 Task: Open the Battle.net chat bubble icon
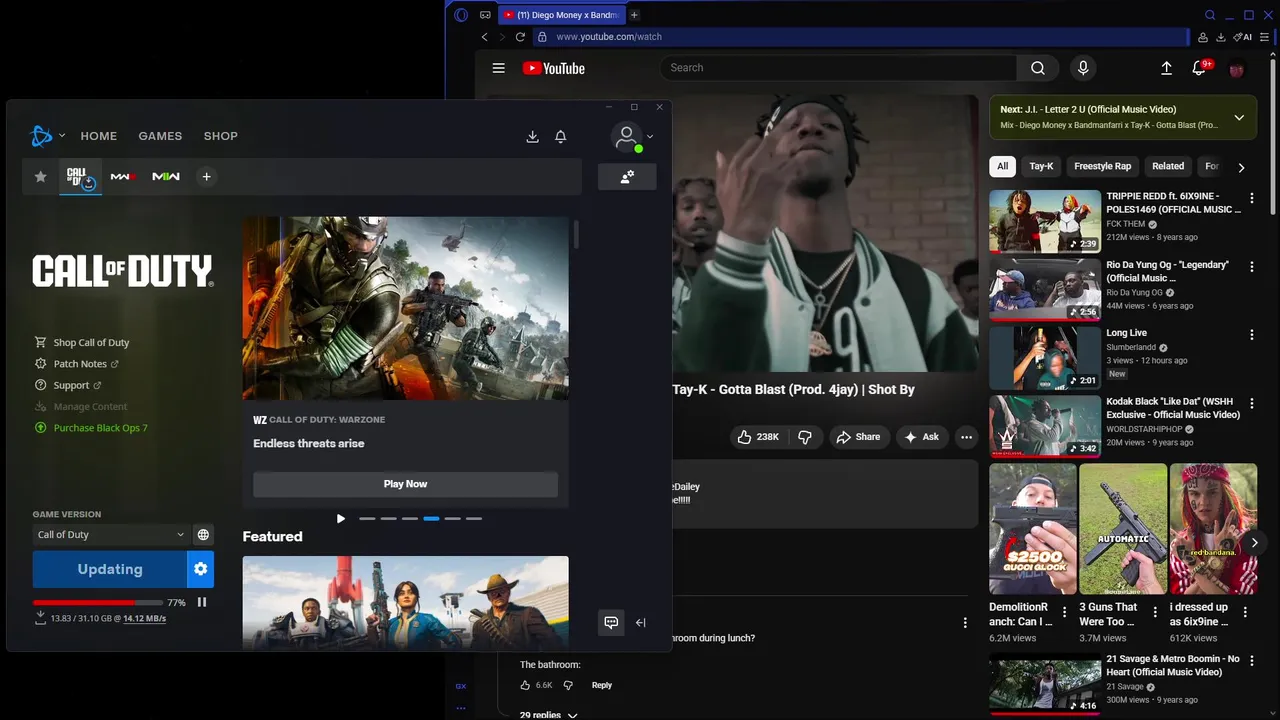(611, 622)
